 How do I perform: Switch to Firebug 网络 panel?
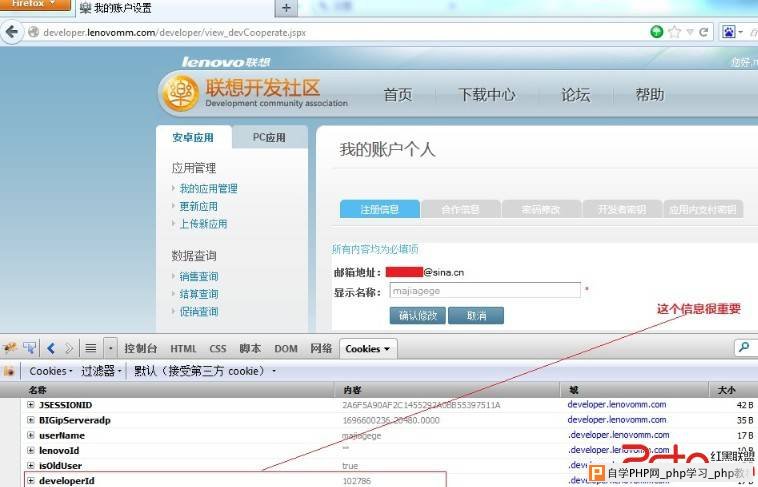point(321,348)
